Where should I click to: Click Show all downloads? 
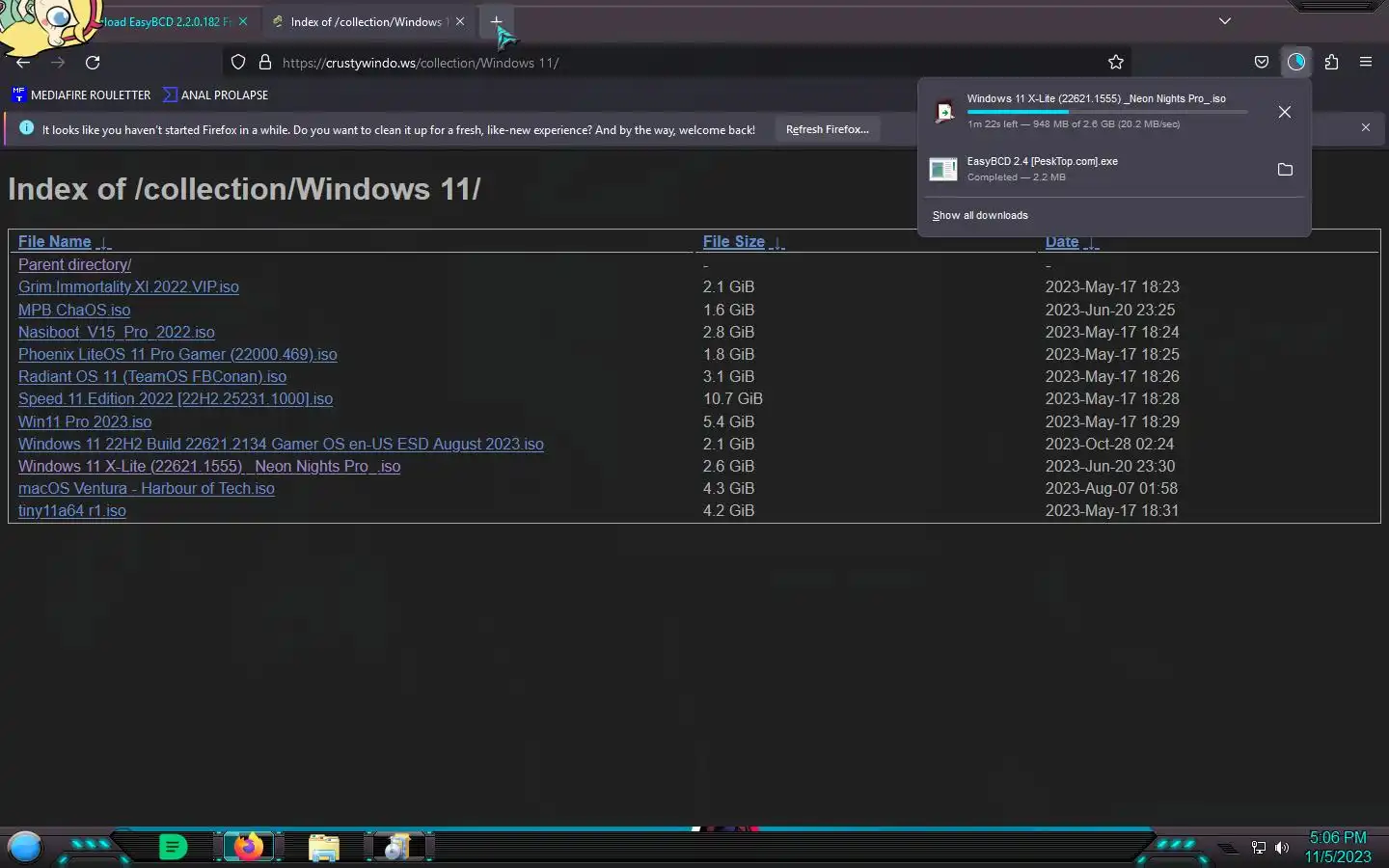[980, 215]
